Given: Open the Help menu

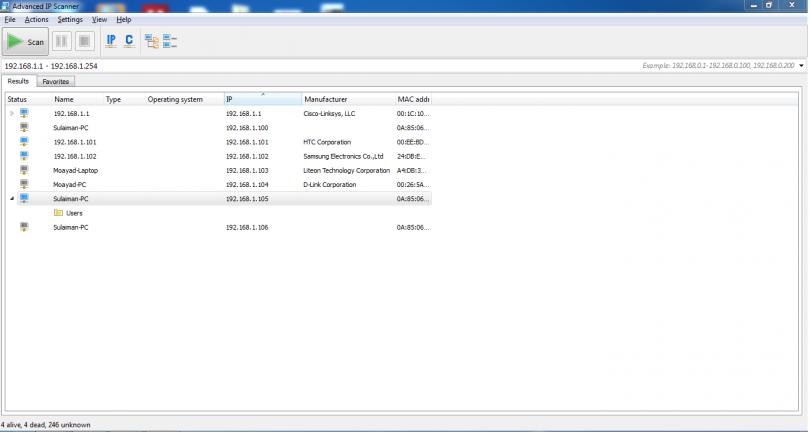Looking at the screenshot, I should 124,20.
